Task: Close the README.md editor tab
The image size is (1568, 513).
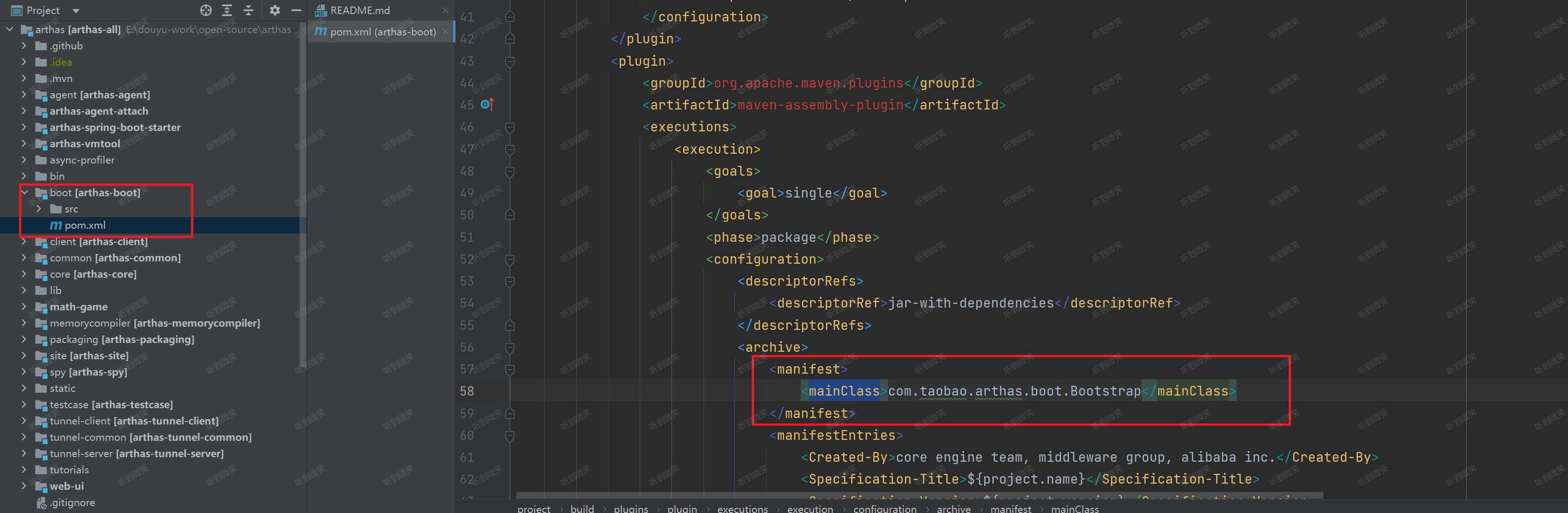Action: (446, 10)
